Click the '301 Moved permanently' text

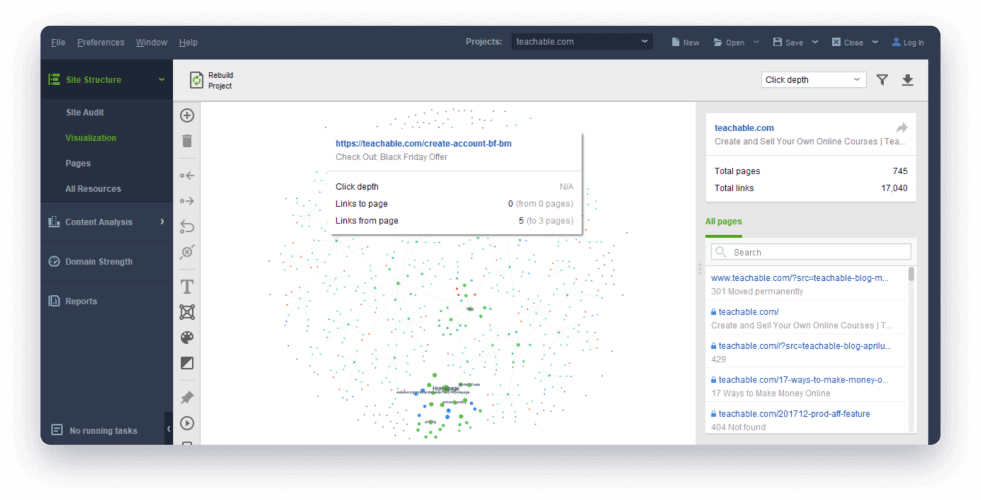click(757, 292)
